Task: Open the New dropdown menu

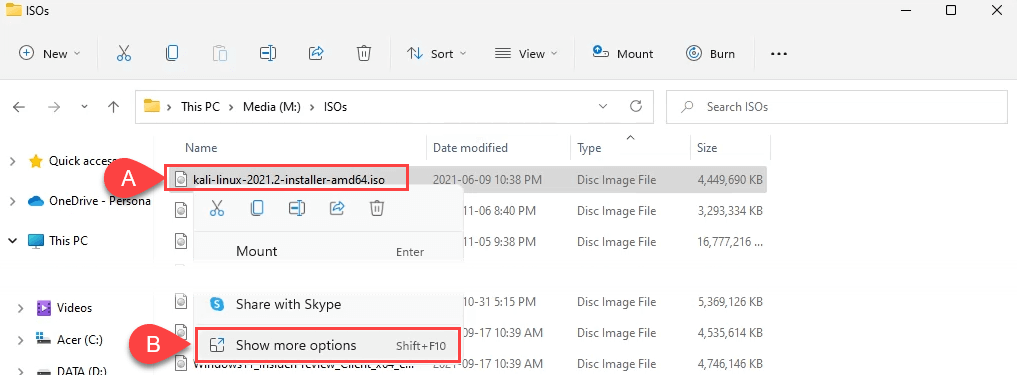Action: (x=50, y=54)
